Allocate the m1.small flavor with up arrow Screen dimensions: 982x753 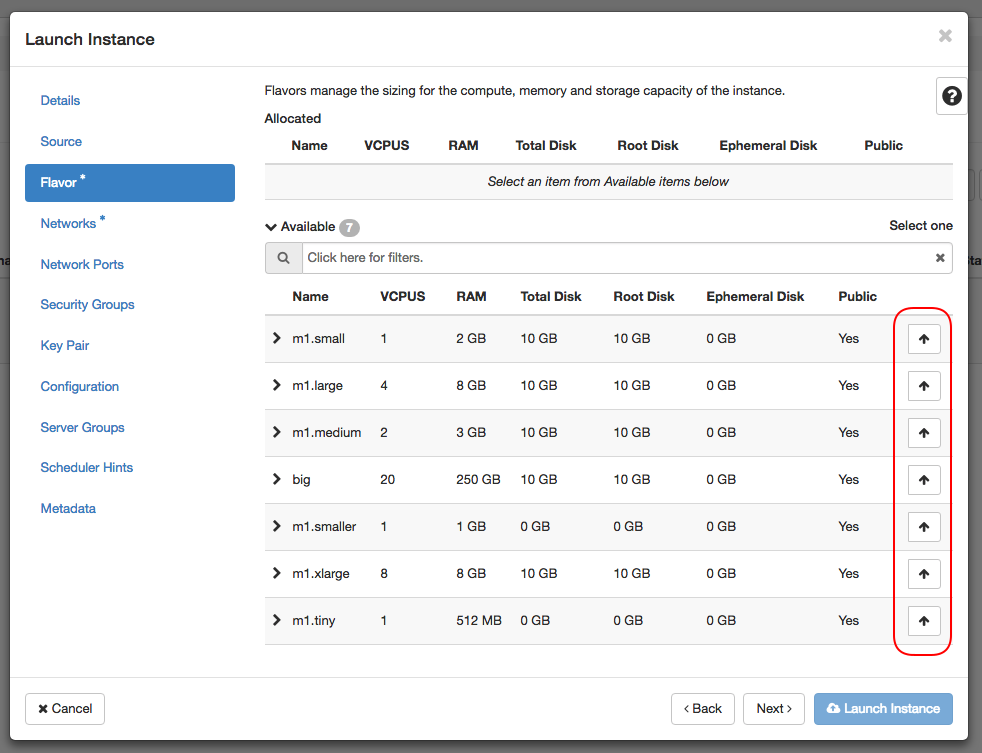pyautogui.click(x=924, y=339)
